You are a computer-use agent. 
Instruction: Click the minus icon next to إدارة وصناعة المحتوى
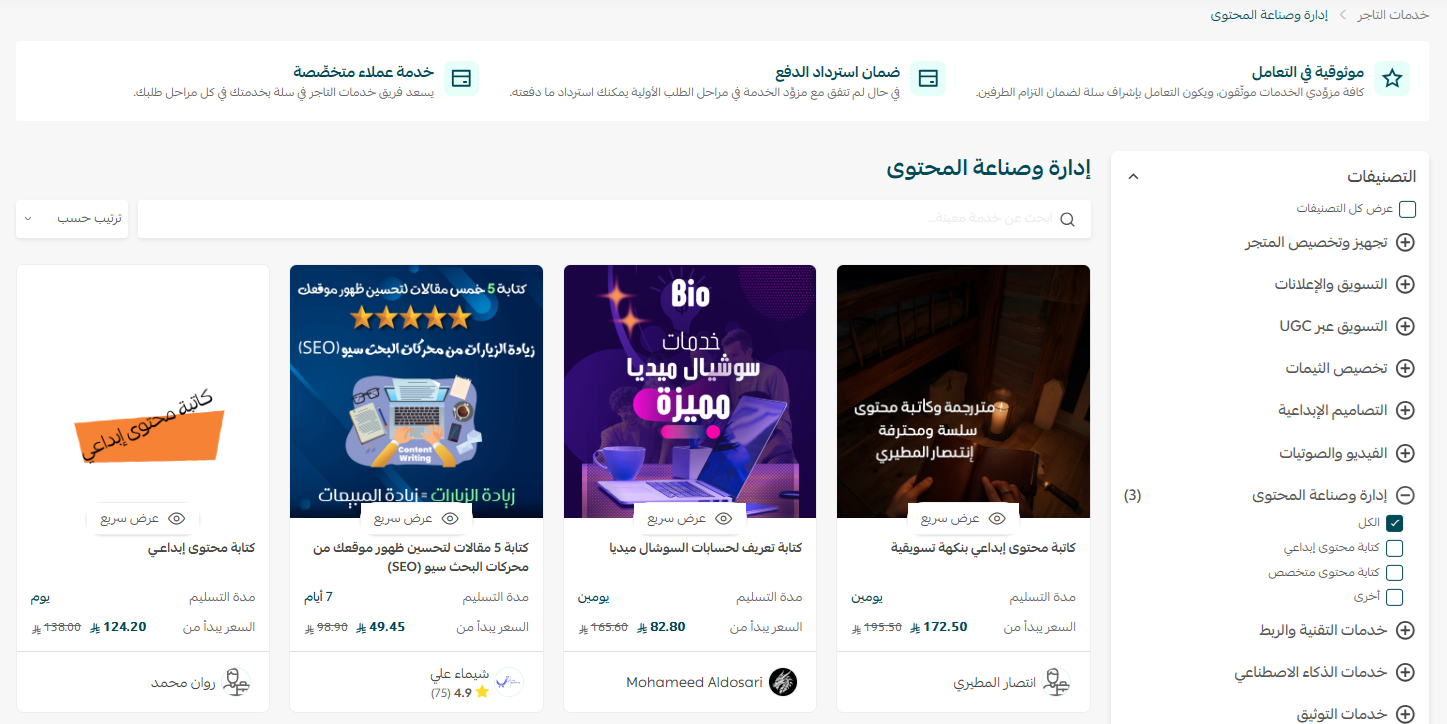pos(1405,495)
